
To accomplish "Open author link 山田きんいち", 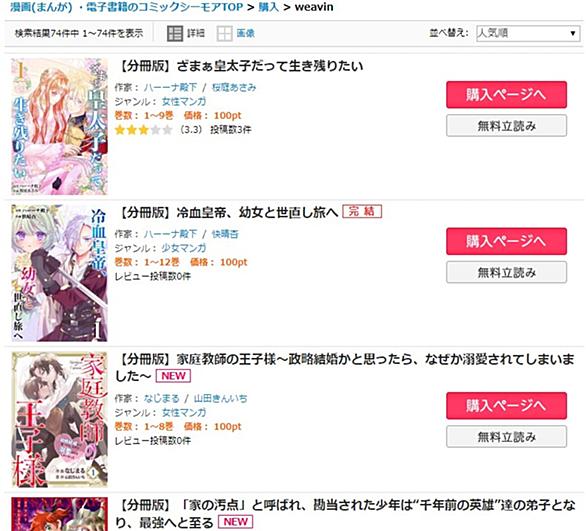I will coord(220,398).
